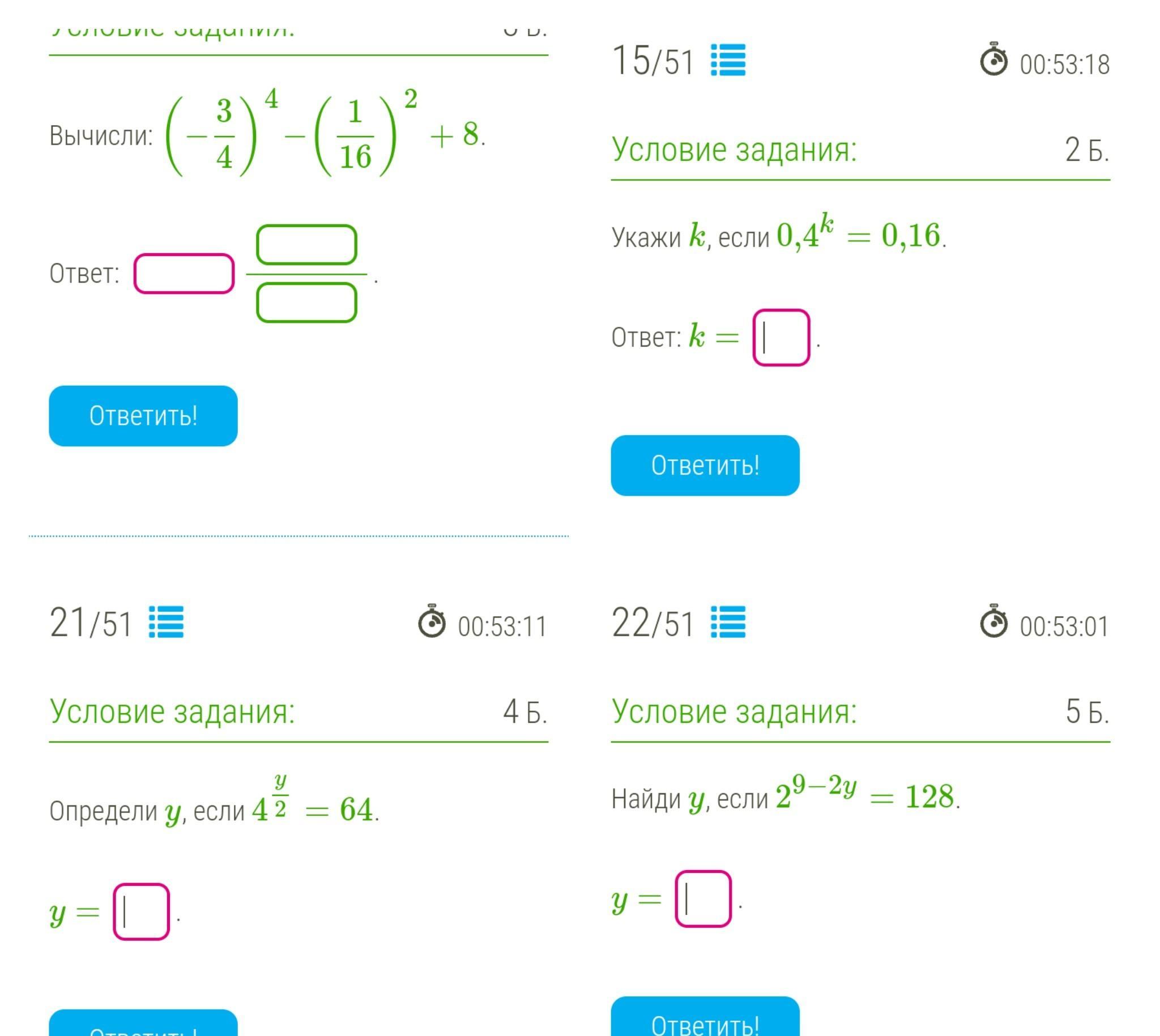This screenshot has width=1160, height=1036.
Task: Click the 22/51 task counter
Action: point(653,623)
